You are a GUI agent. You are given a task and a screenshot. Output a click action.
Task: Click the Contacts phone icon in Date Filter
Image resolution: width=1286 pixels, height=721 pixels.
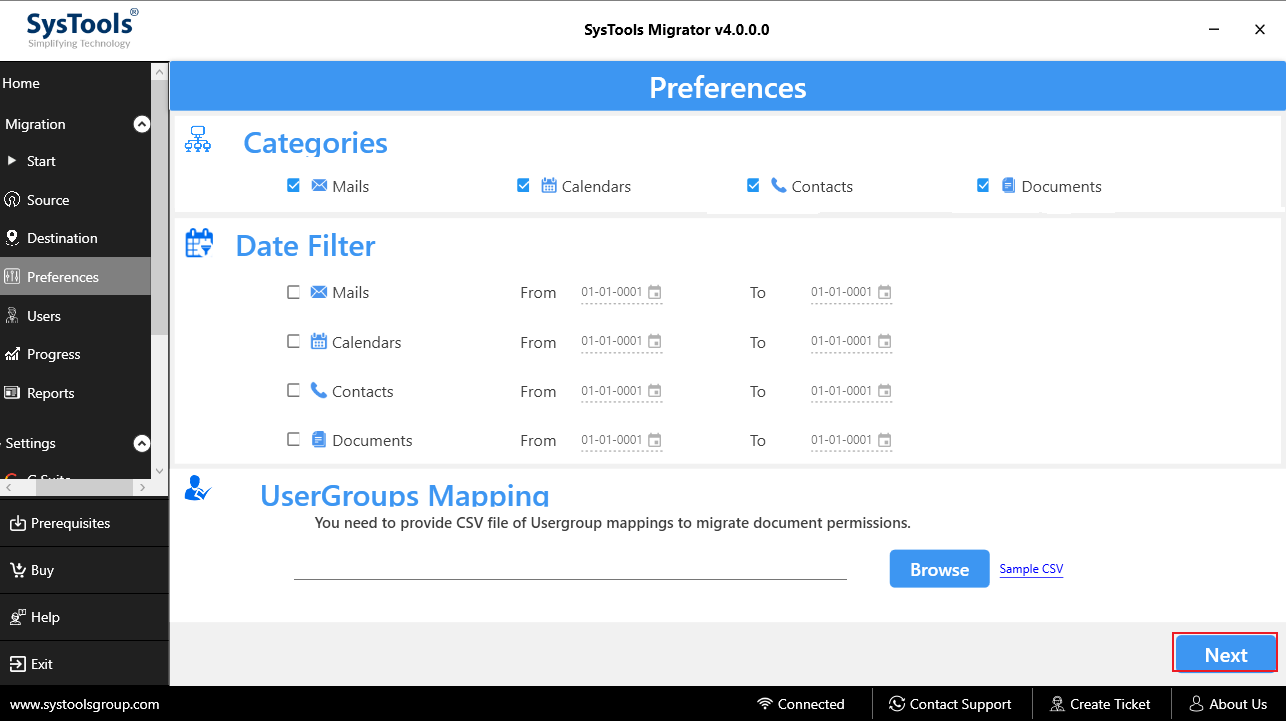pos(319,390)
